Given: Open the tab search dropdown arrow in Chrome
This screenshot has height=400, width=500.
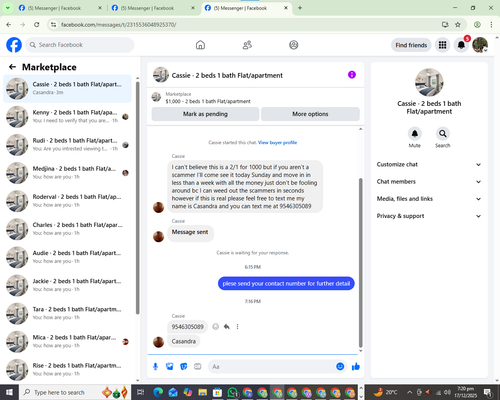Looking at the screenshot, I should coord(7,8).
